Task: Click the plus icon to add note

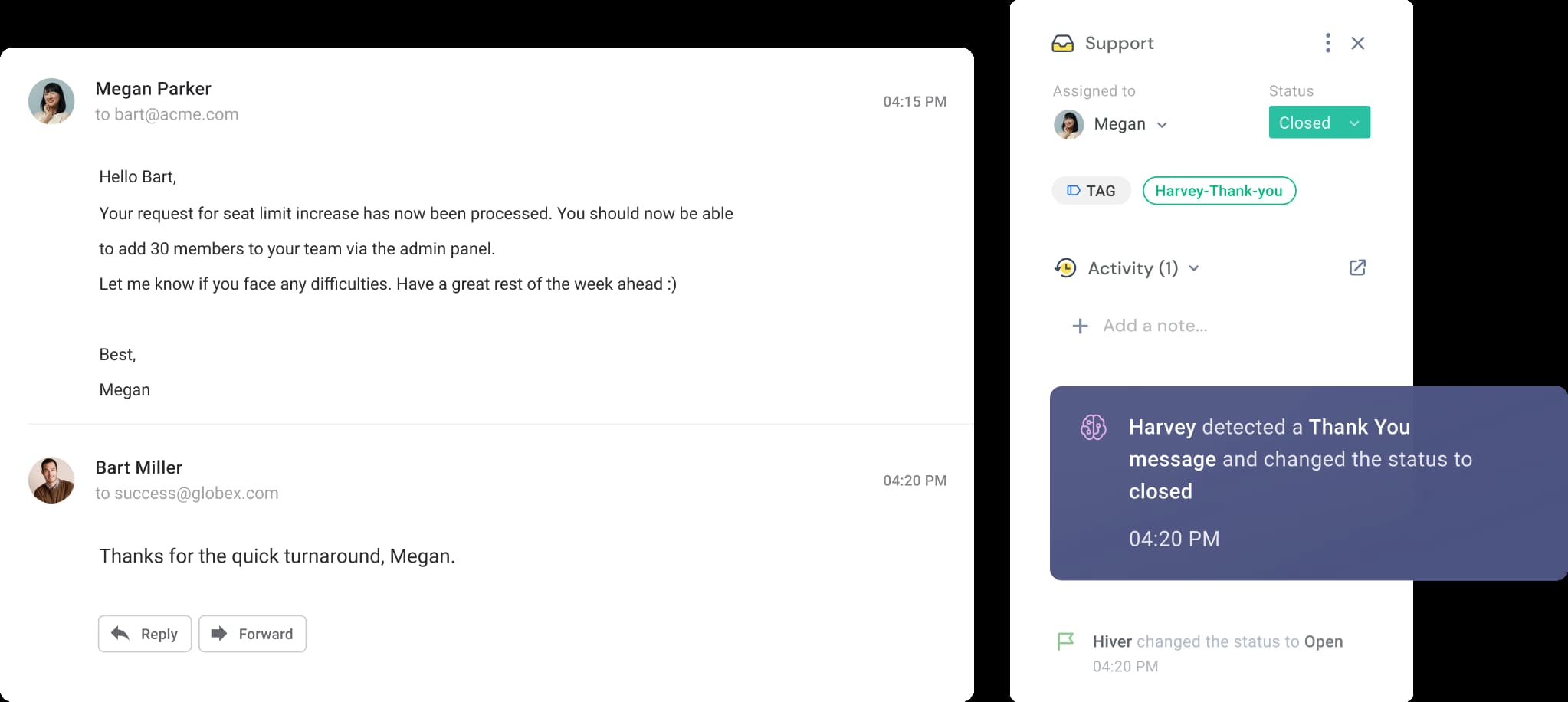Action: 1080,326
